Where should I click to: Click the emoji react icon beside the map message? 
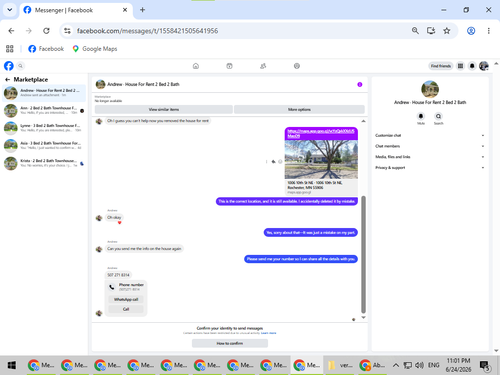[280, 162]
